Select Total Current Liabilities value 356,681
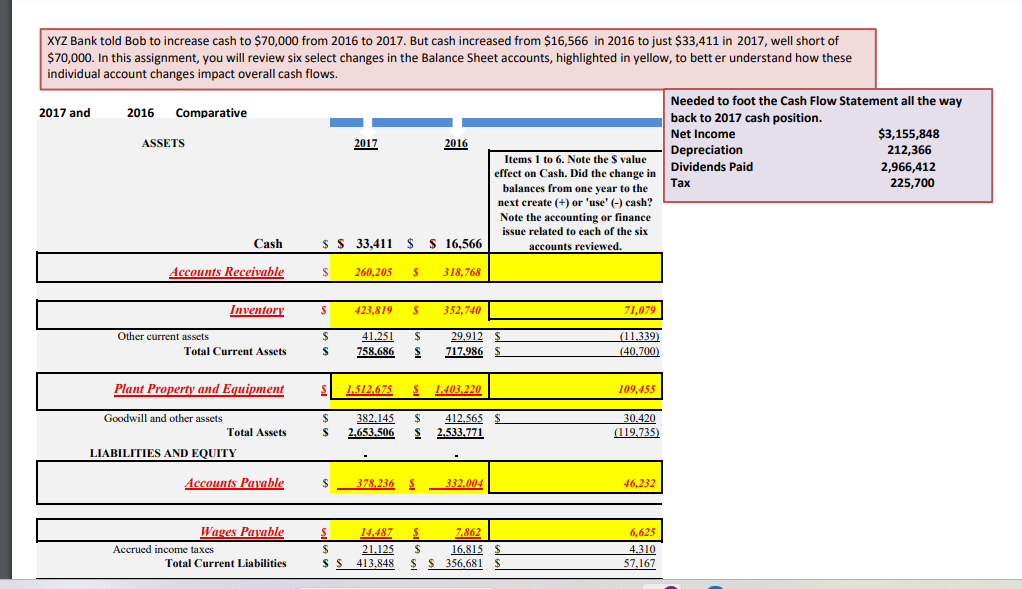Screen dimensions: 1022x589 point(464,563)
